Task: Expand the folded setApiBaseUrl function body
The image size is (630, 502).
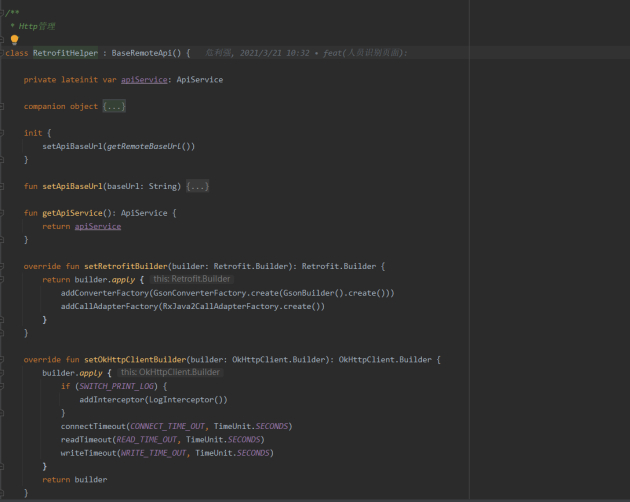Action: (197, 186)
